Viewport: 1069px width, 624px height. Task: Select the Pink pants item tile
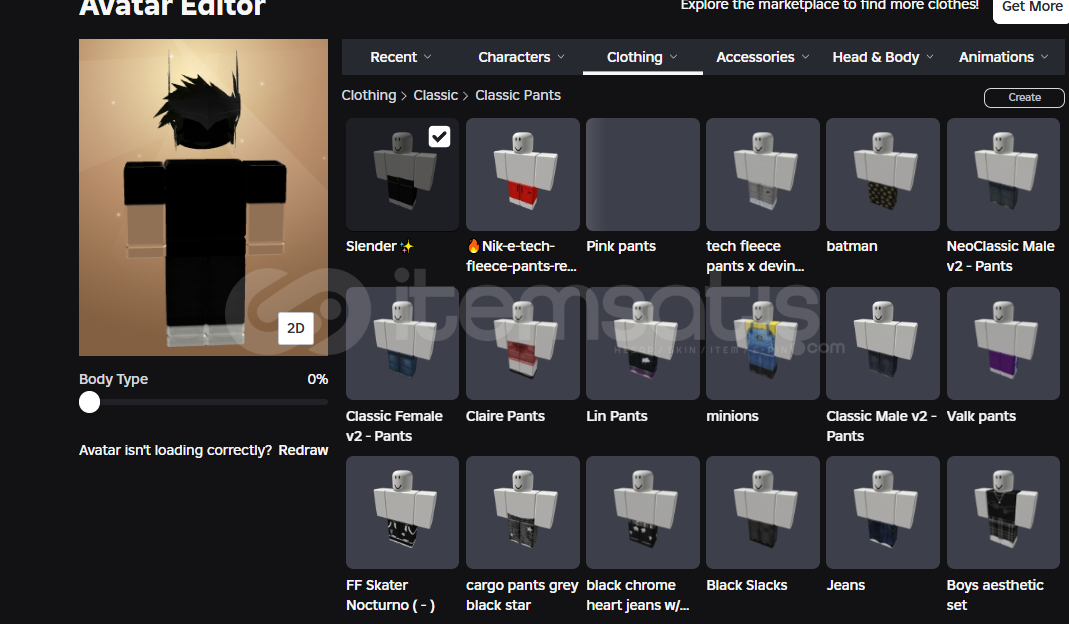pyautogui.click(x=643, y=175)
